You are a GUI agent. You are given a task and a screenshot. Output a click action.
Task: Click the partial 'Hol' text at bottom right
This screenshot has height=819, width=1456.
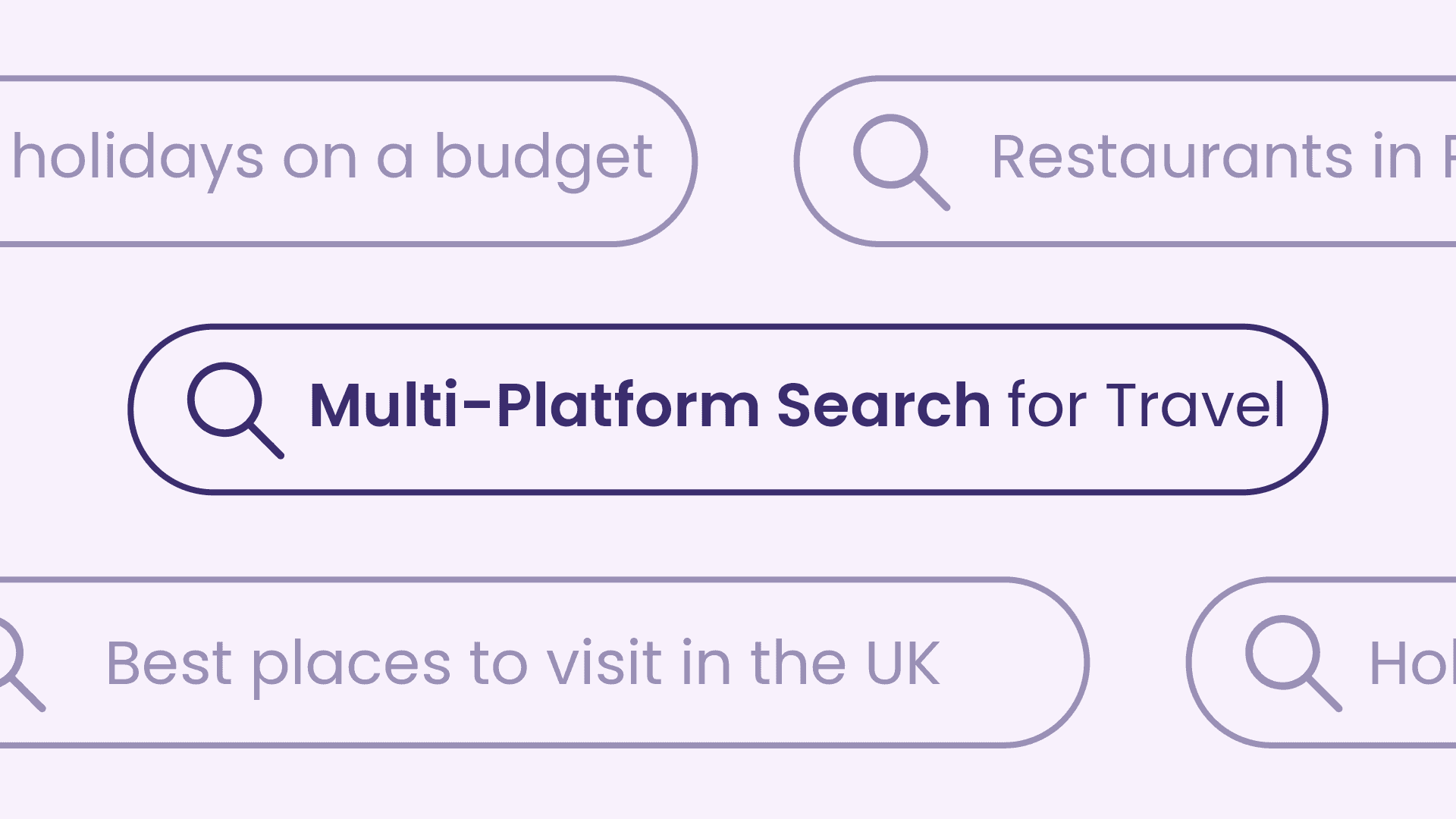[1412, 664]
